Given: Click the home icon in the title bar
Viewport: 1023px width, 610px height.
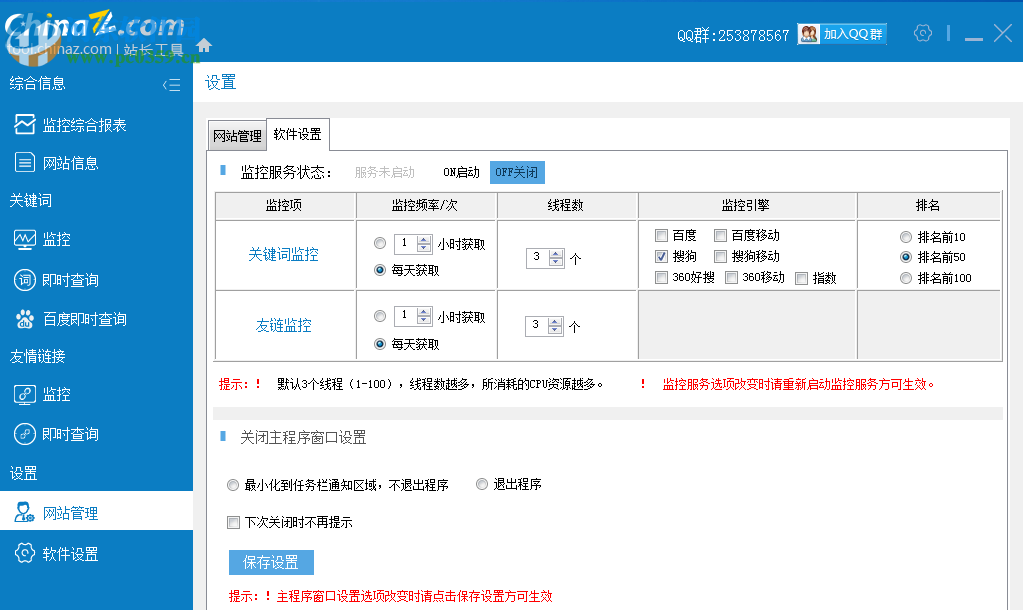Looking at the screenshot, I should [204, 44].
